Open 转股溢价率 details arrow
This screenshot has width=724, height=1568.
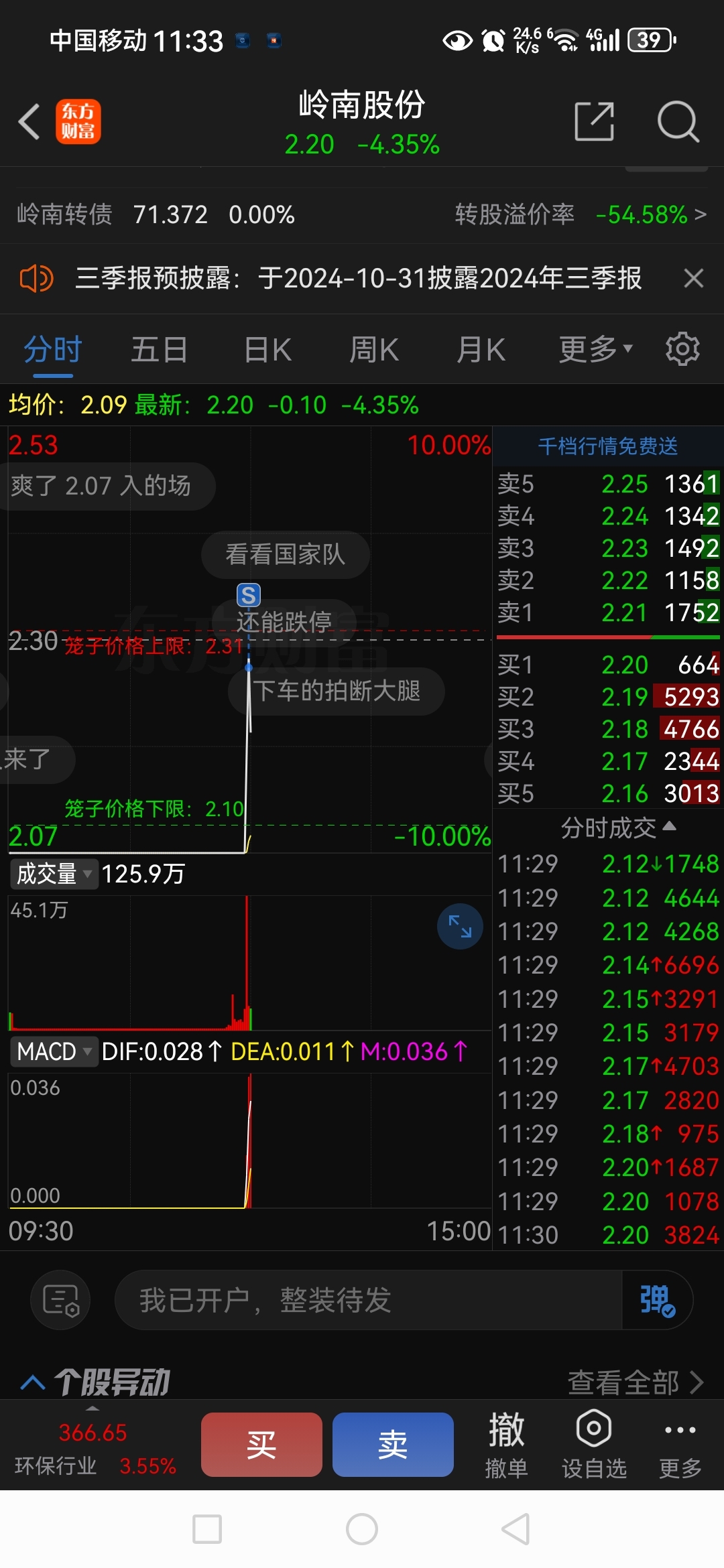pyautogui.click(x=700, y=214)
